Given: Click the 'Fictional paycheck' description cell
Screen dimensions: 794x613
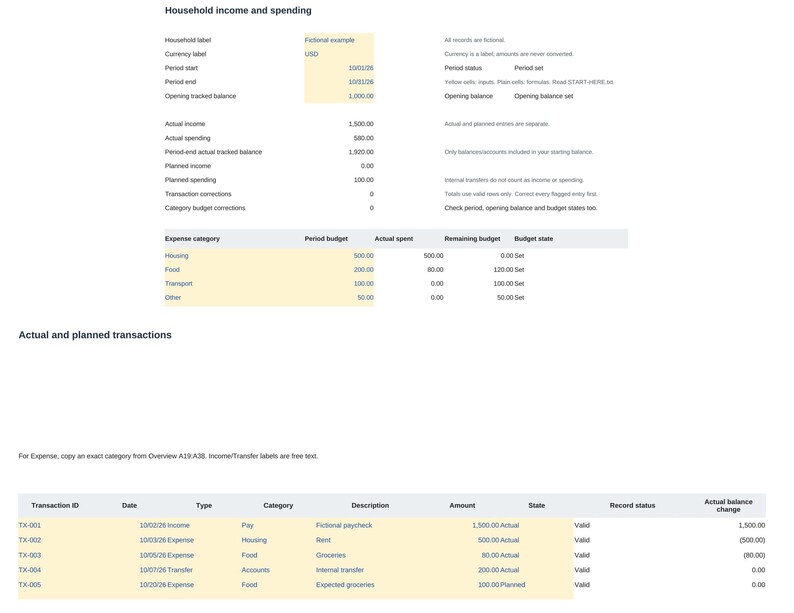Looking at the screenshot, I should point(344,525).
